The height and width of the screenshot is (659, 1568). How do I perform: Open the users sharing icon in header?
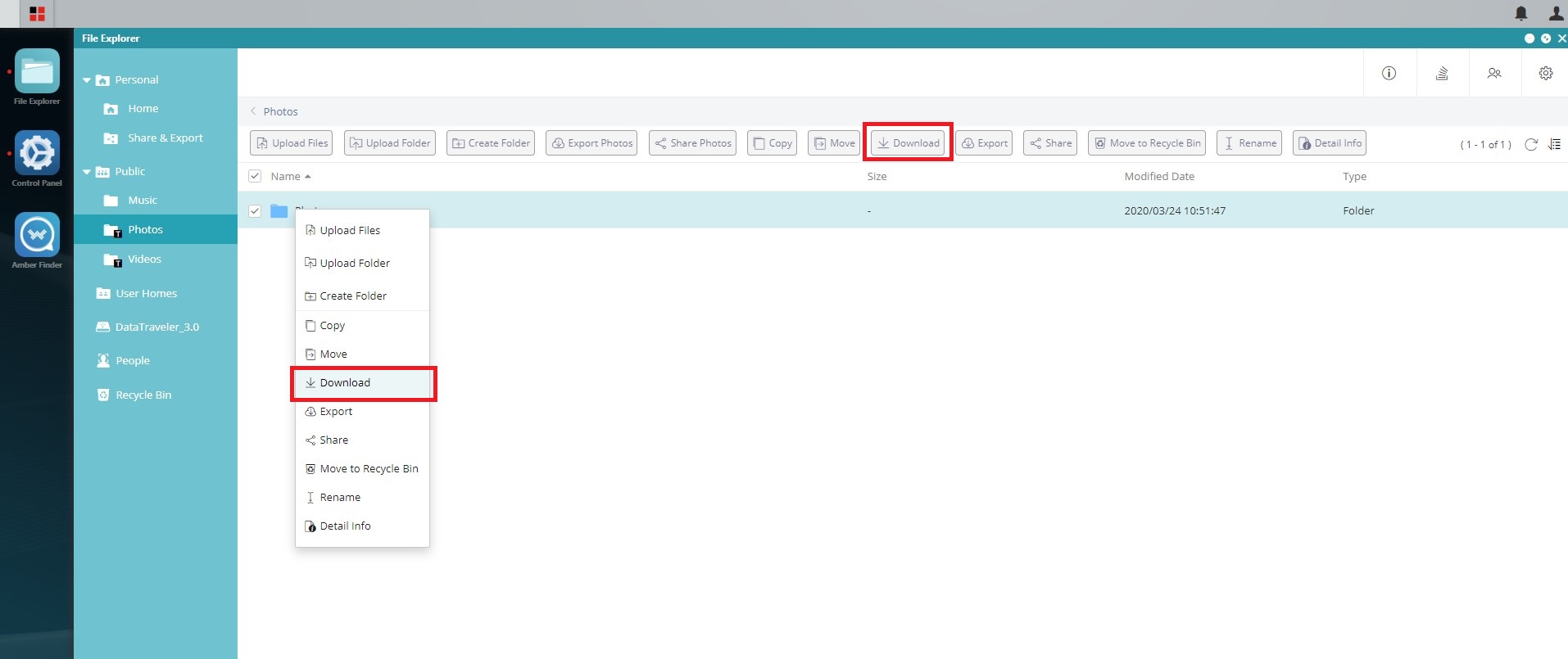click(1494, 73)
